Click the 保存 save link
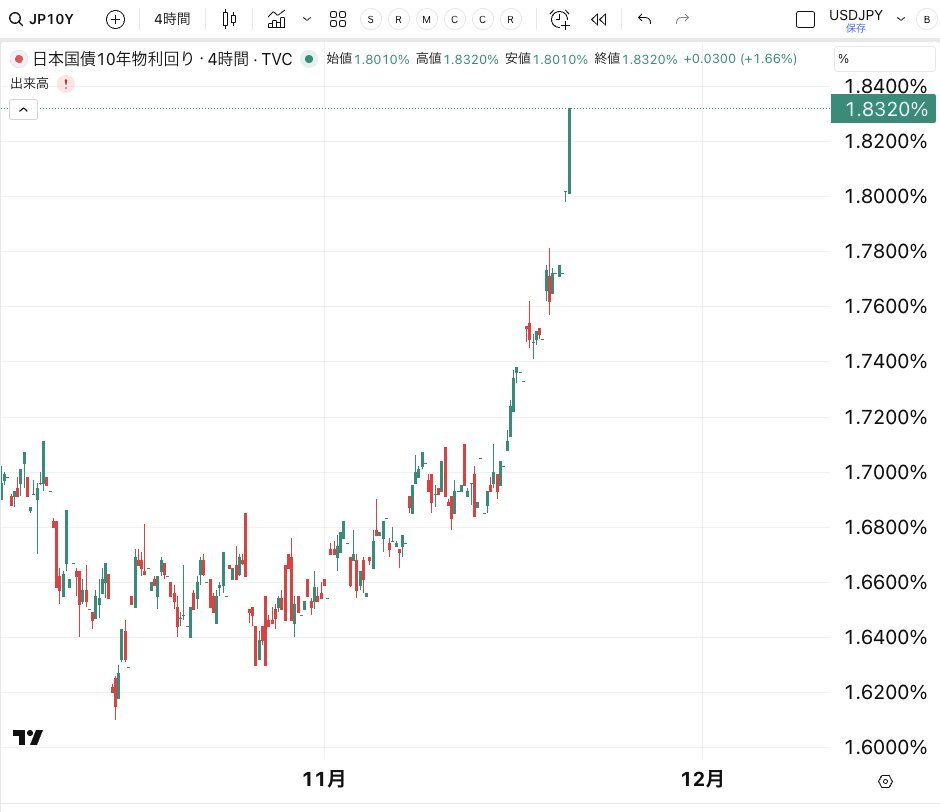 click(855, 28)
